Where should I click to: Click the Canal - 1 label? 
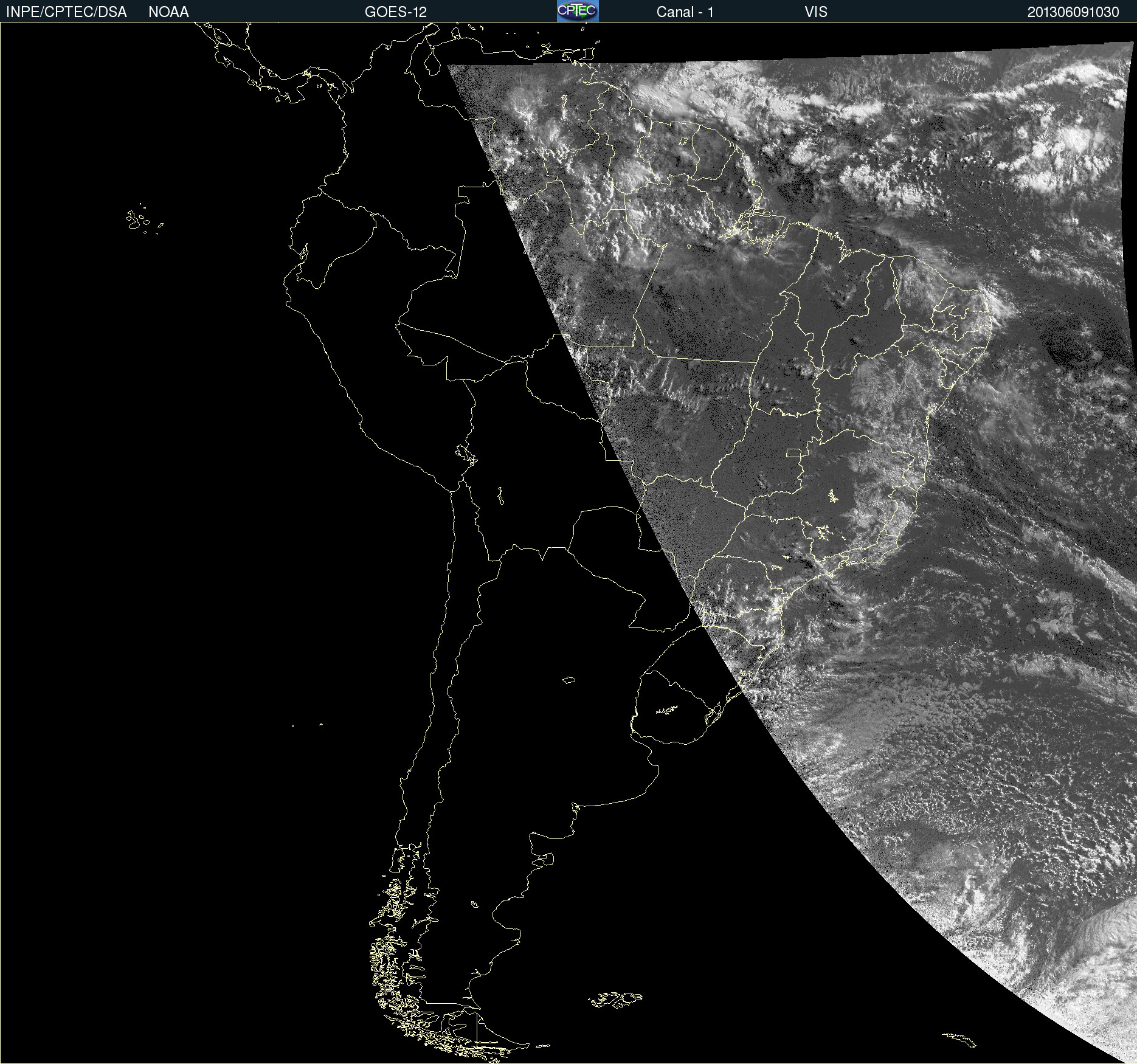pyautogui.click(x=685, y=12)
